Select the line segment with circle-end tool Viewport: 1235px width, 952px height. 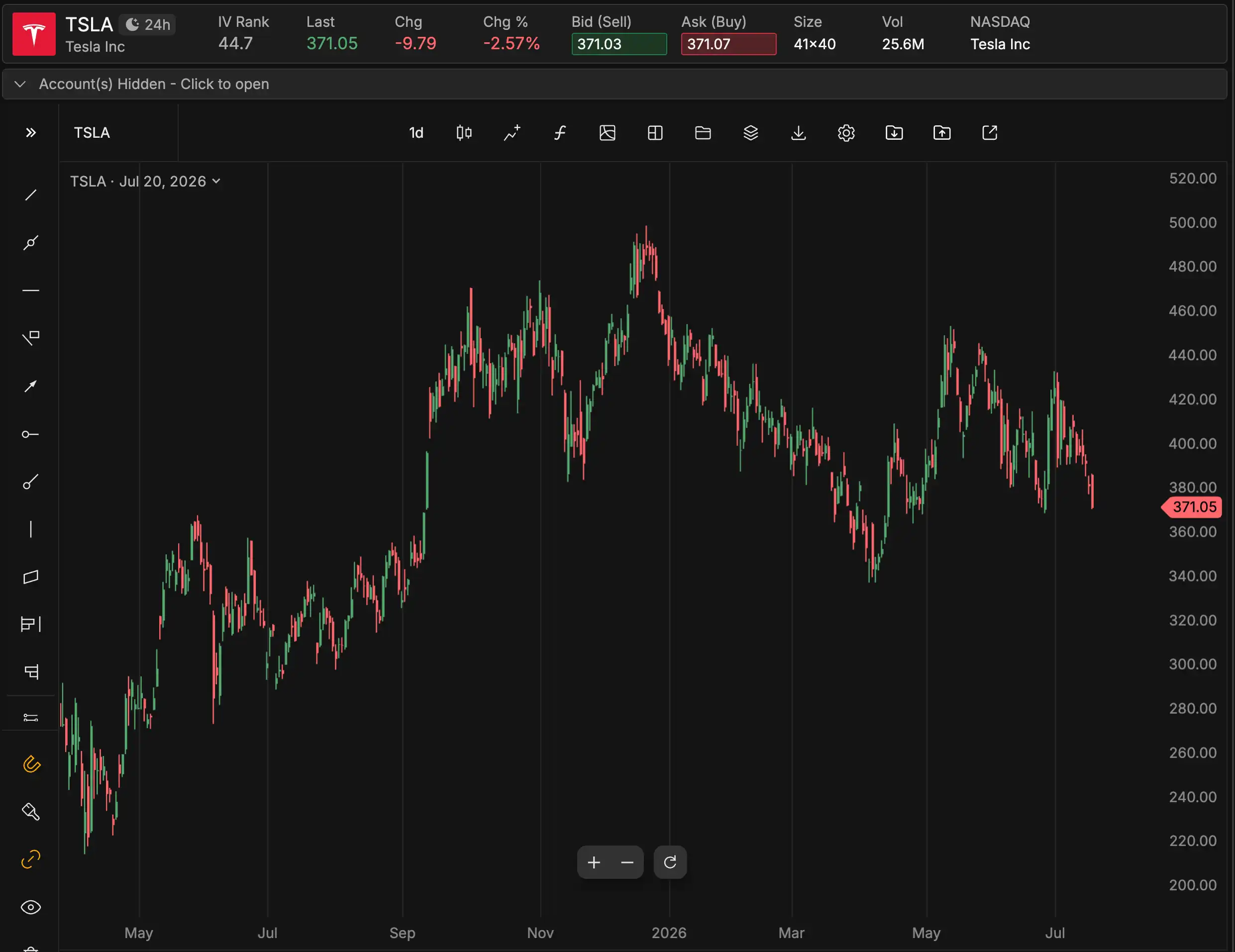30,481
